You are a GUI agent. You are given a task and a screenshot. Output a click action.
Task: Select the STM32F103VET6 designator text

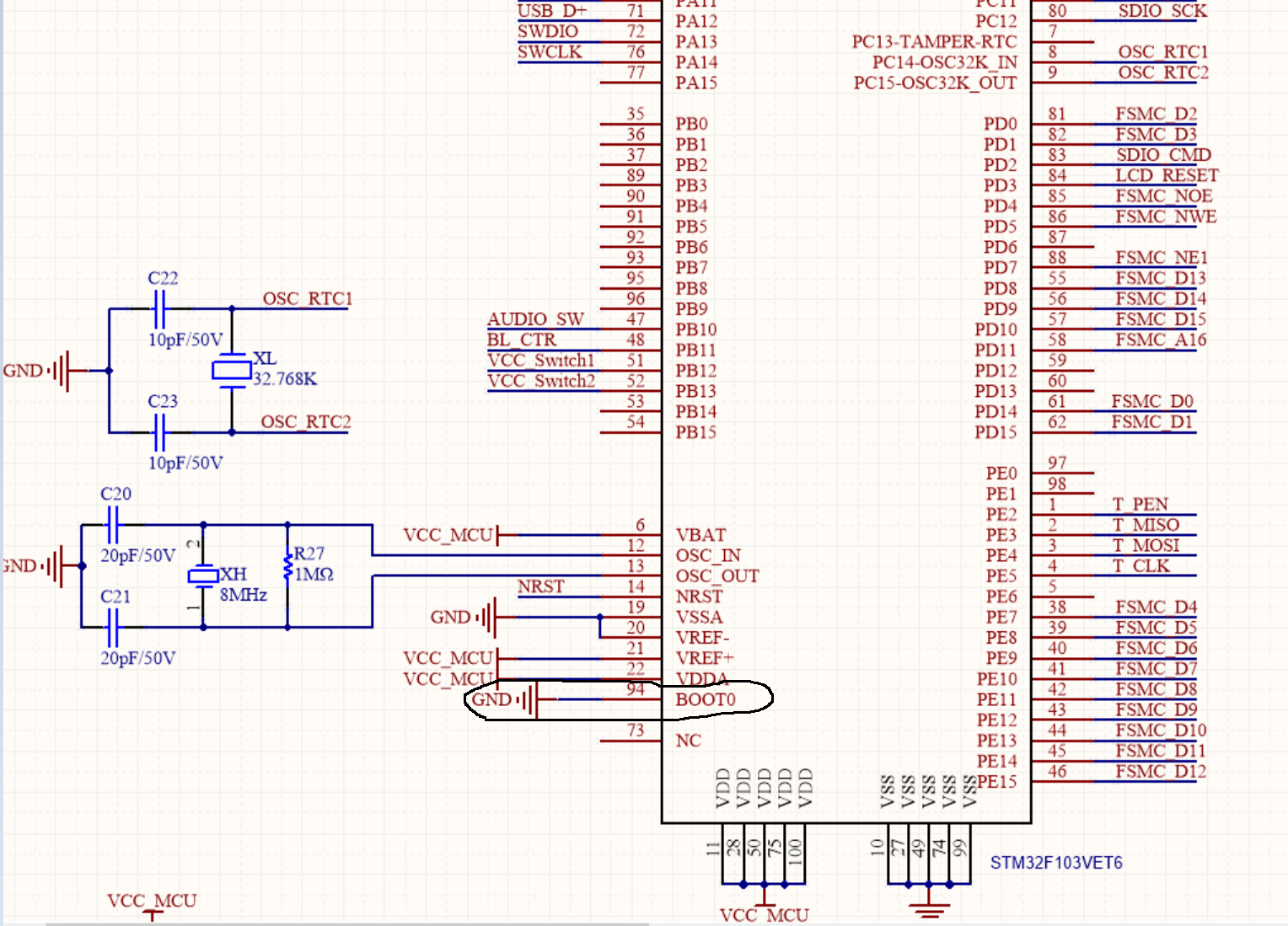[x=1056, y=863]
